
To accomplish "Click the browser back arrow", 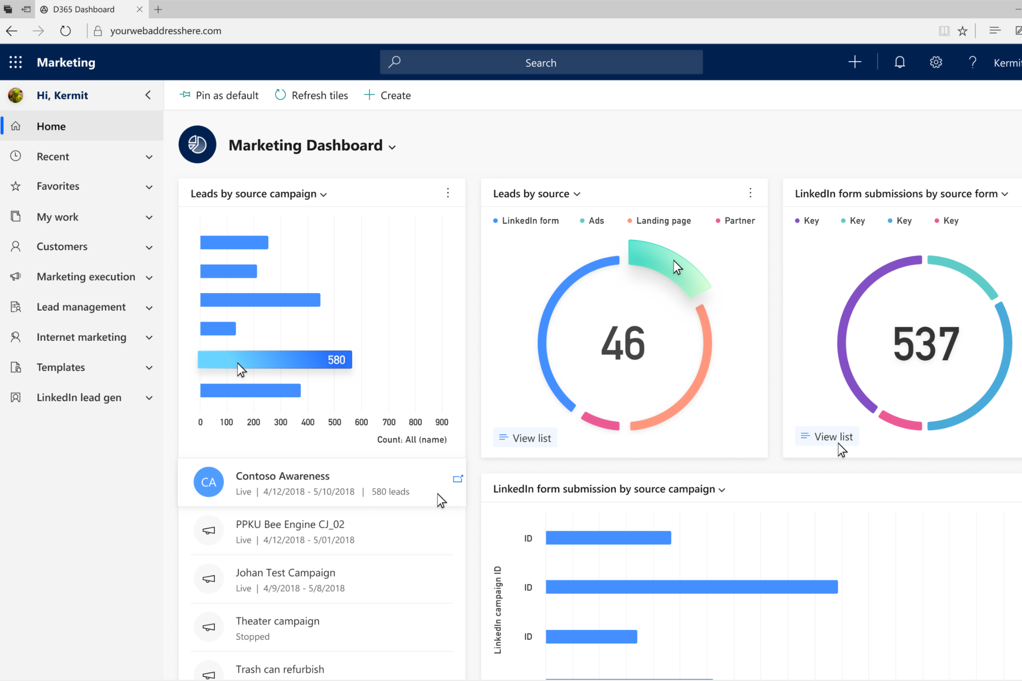I will [x=12, y=31].
